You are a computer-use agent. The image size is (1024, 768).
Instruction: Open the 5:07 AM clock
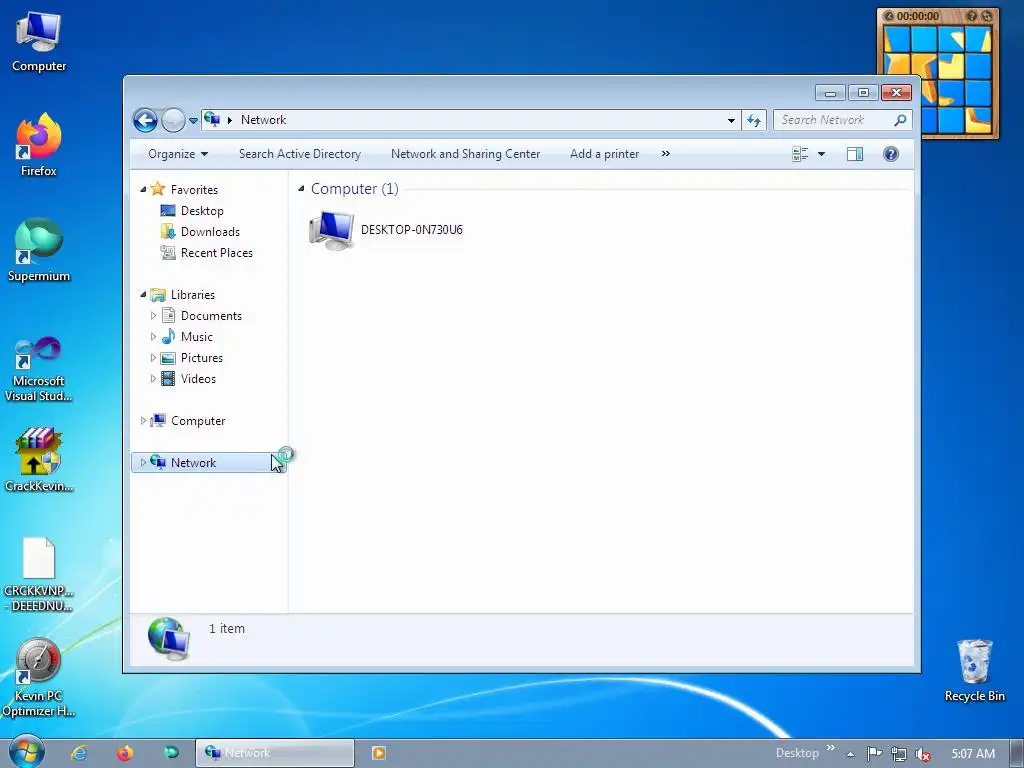tap(973, 754)
